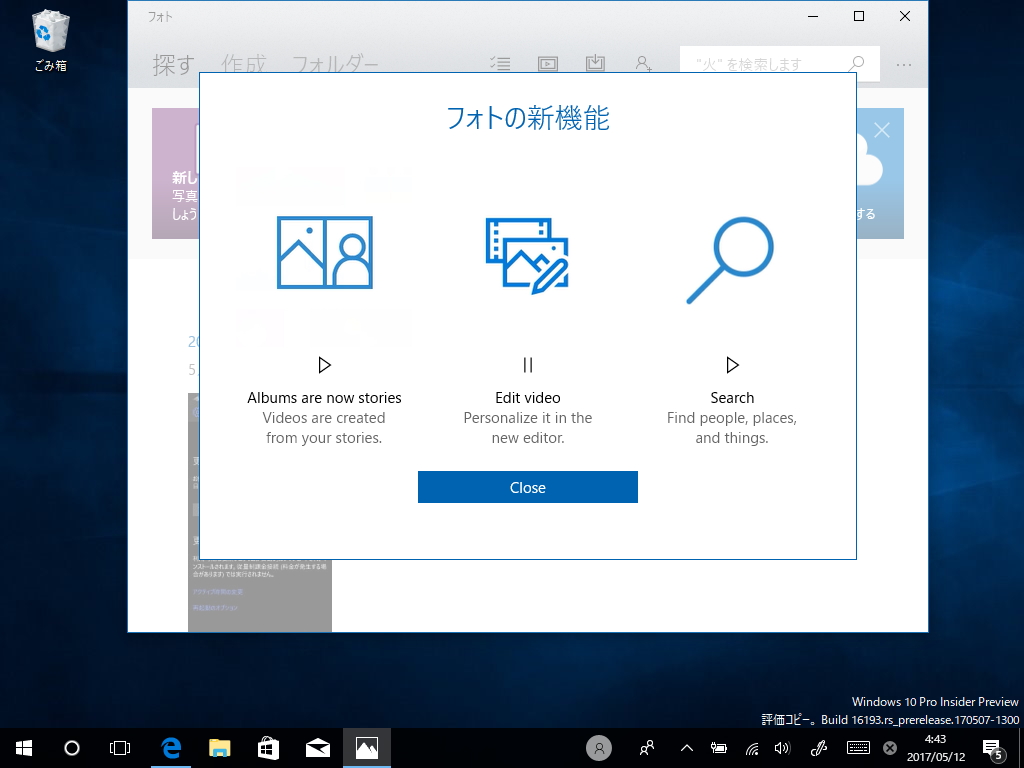The width and height of the screenshot is (1024, 768).
Task: Play the Search feature preview
Action: coord(732,365)
